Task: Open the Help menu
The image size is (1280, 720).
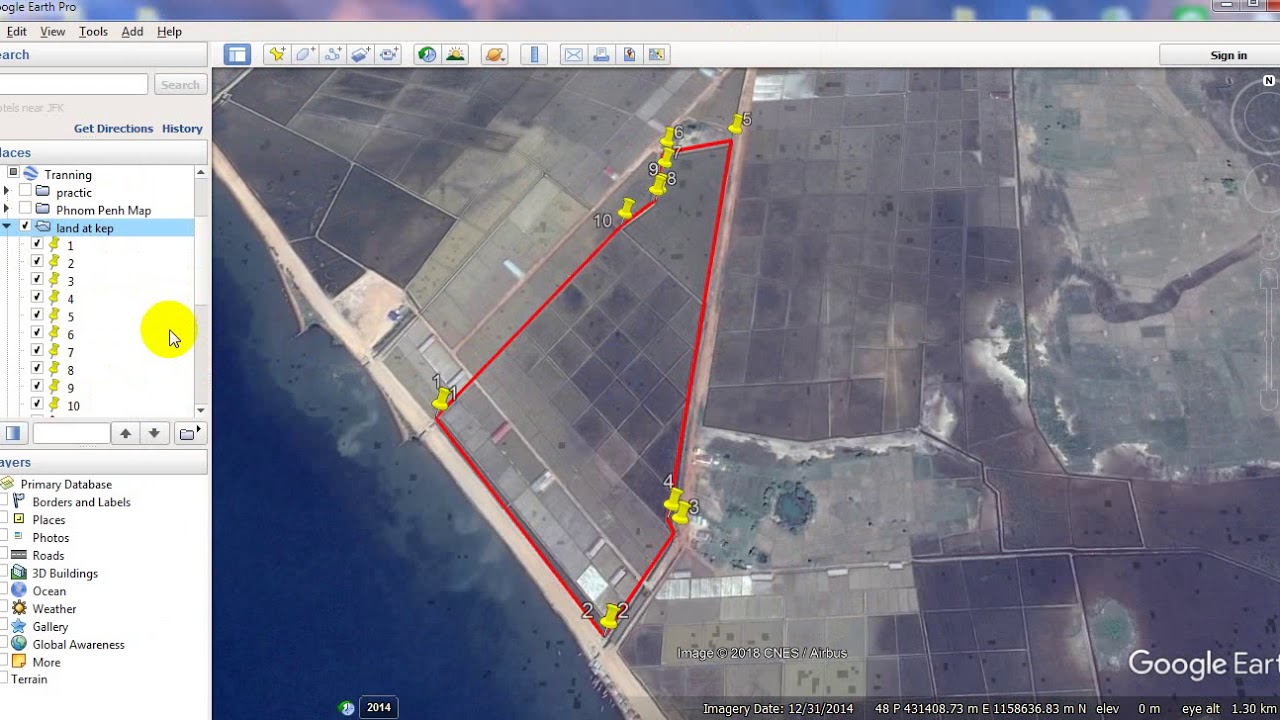Action: (x=169, y=32)
